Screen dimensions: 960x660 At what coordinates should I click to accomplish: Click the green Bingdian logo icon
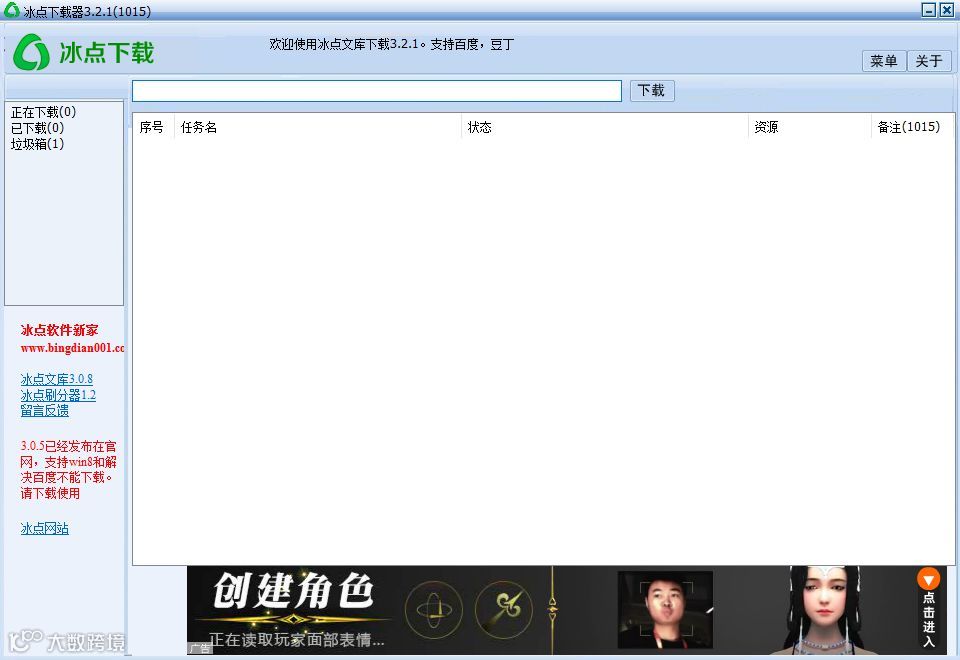coord(31,52)
